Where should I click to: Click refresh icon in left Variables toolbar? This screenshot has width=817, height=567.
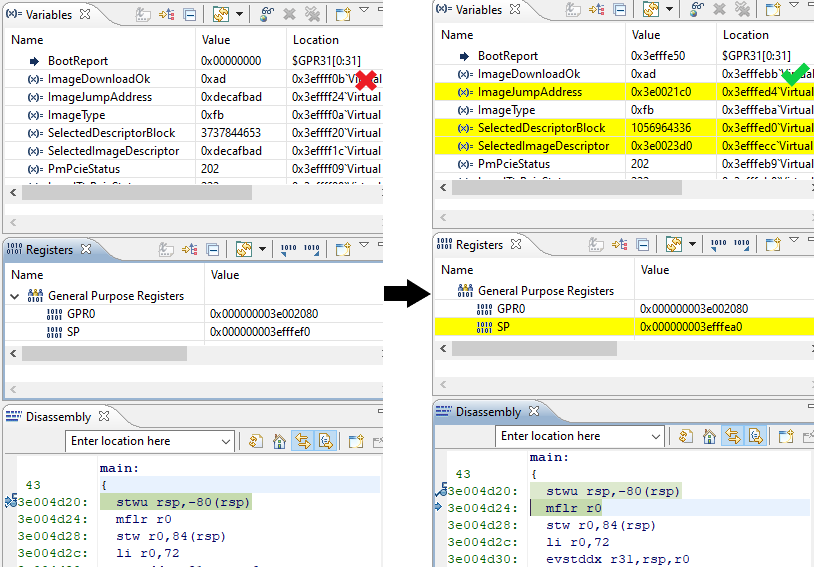(221, 15)
